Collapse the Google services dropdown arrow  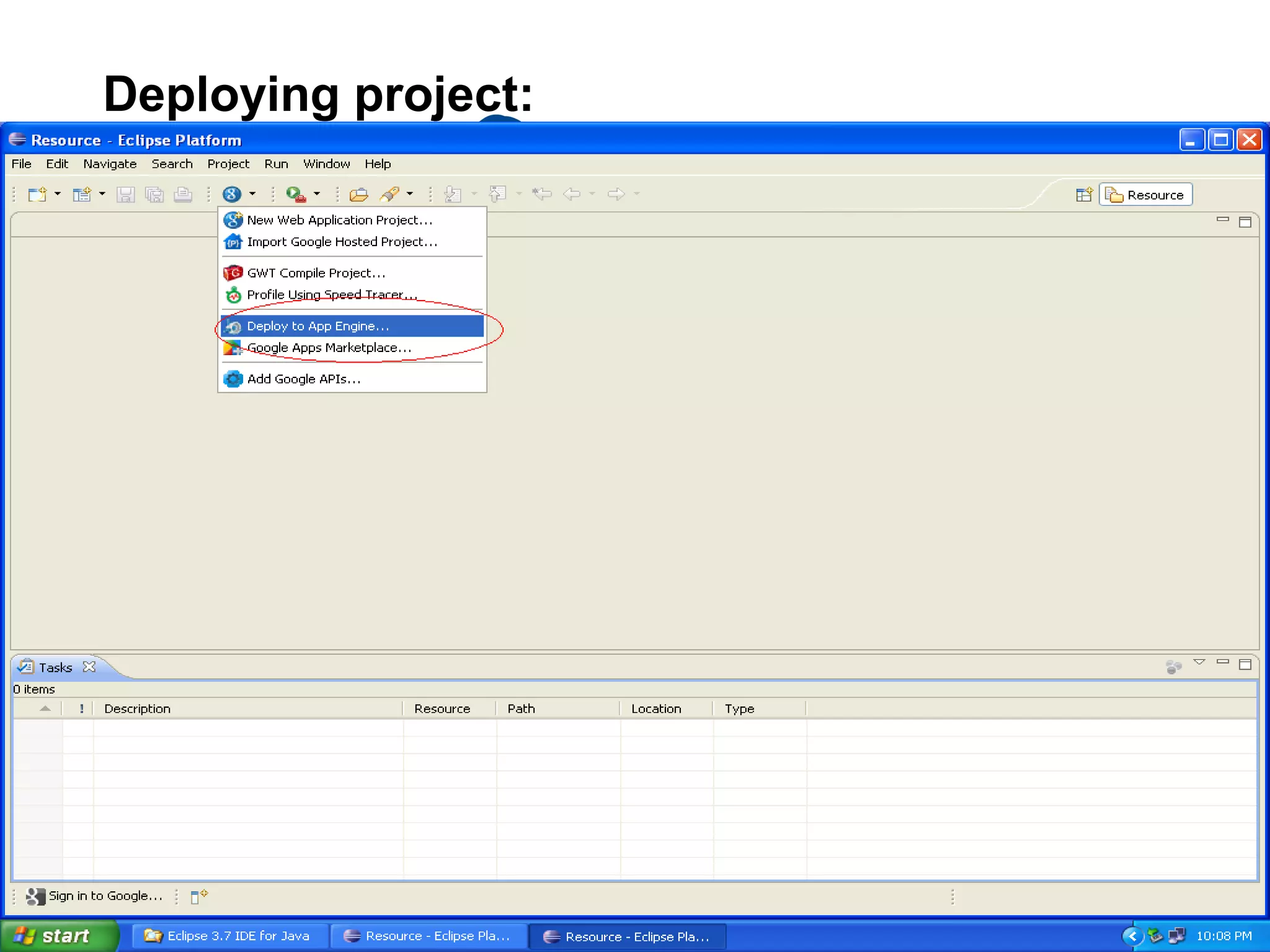[x=252, y=194]
